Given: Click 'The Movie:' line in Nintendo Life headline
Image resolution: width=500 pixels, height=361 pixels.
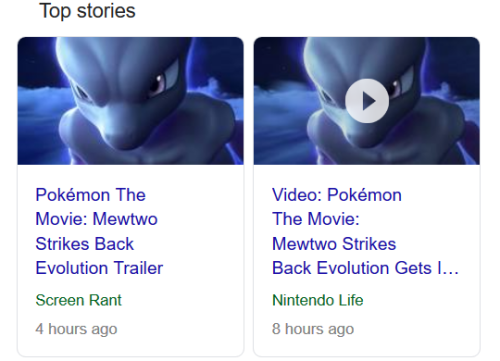Looking at the screenshot, I should pos(316,219).
